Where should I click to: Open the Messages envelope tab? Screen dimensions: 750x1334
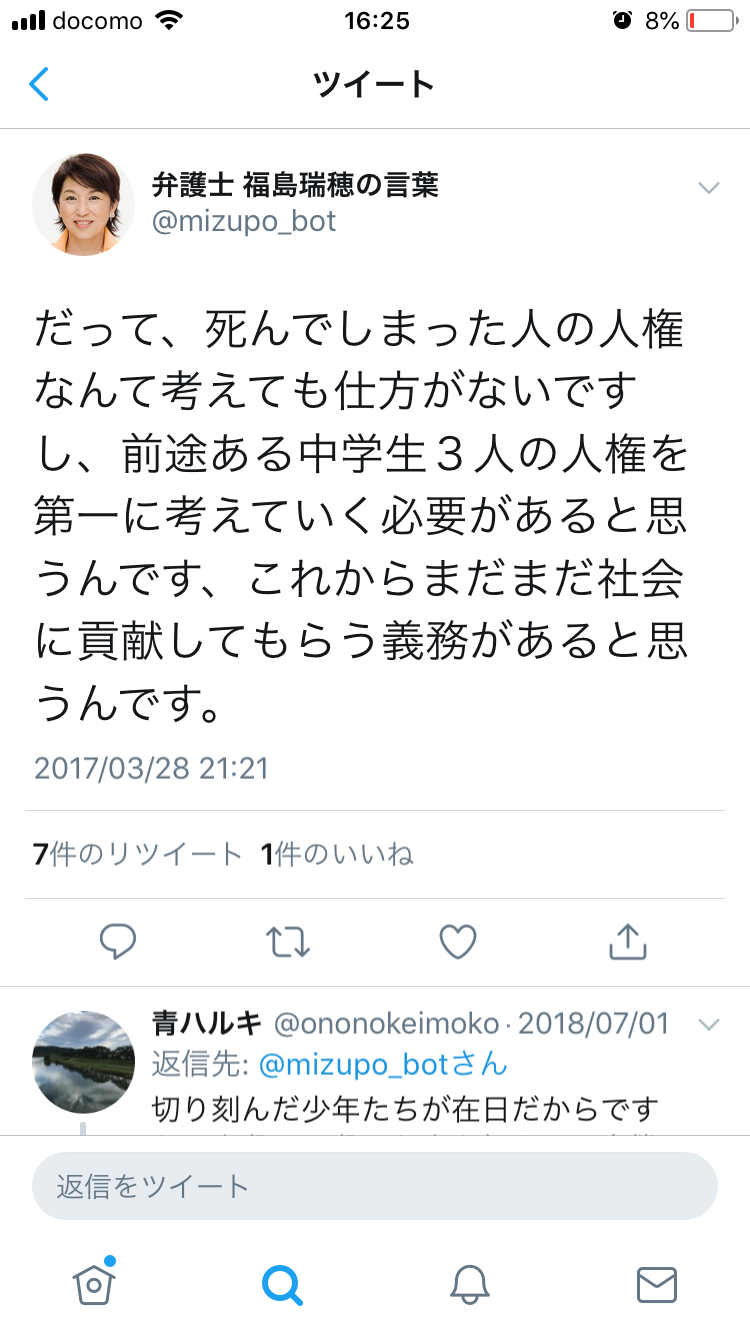pyautogui.click(x=657, y=1283)
